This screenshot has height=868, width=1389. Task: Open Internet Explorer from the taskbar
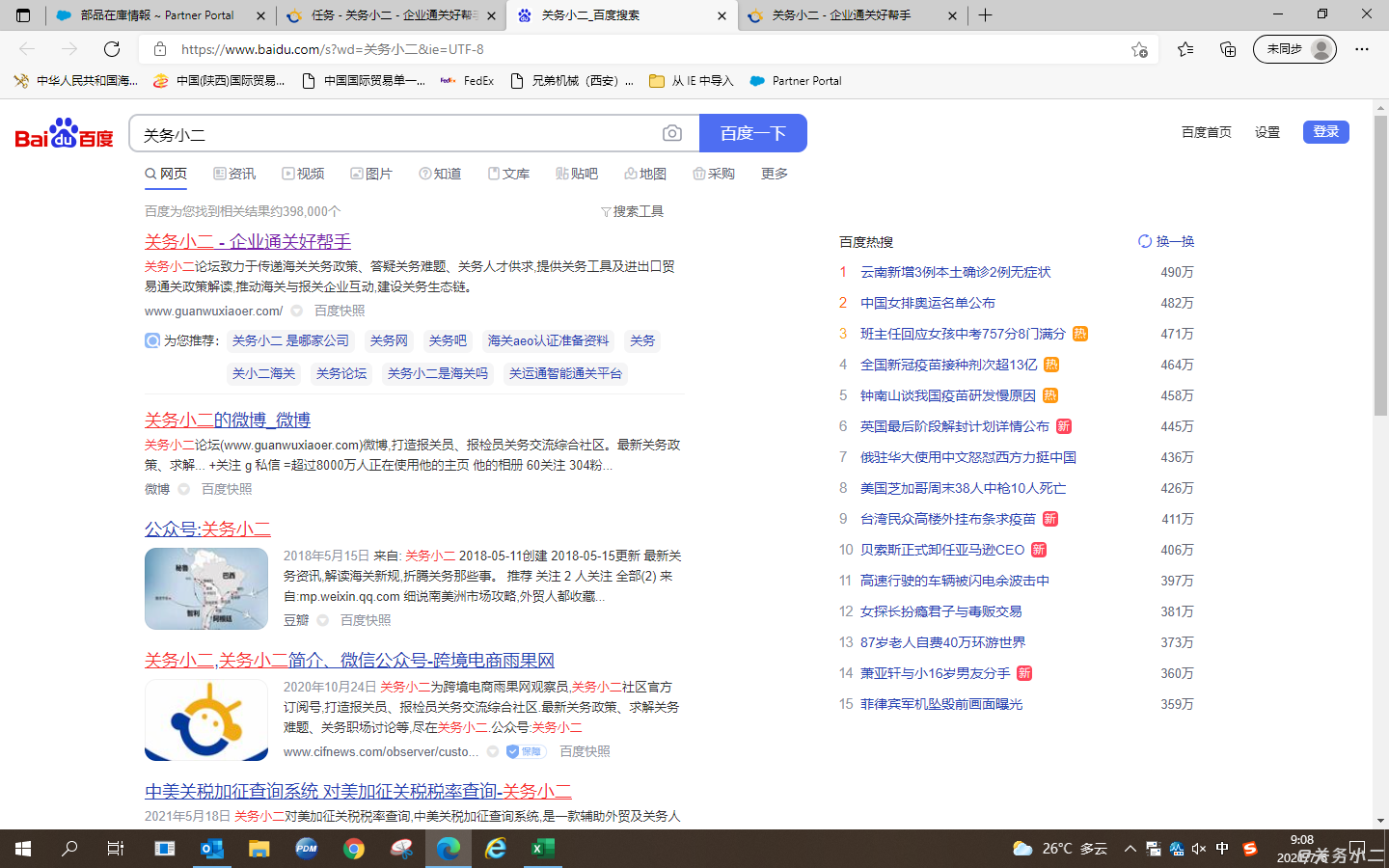point(496,849)
